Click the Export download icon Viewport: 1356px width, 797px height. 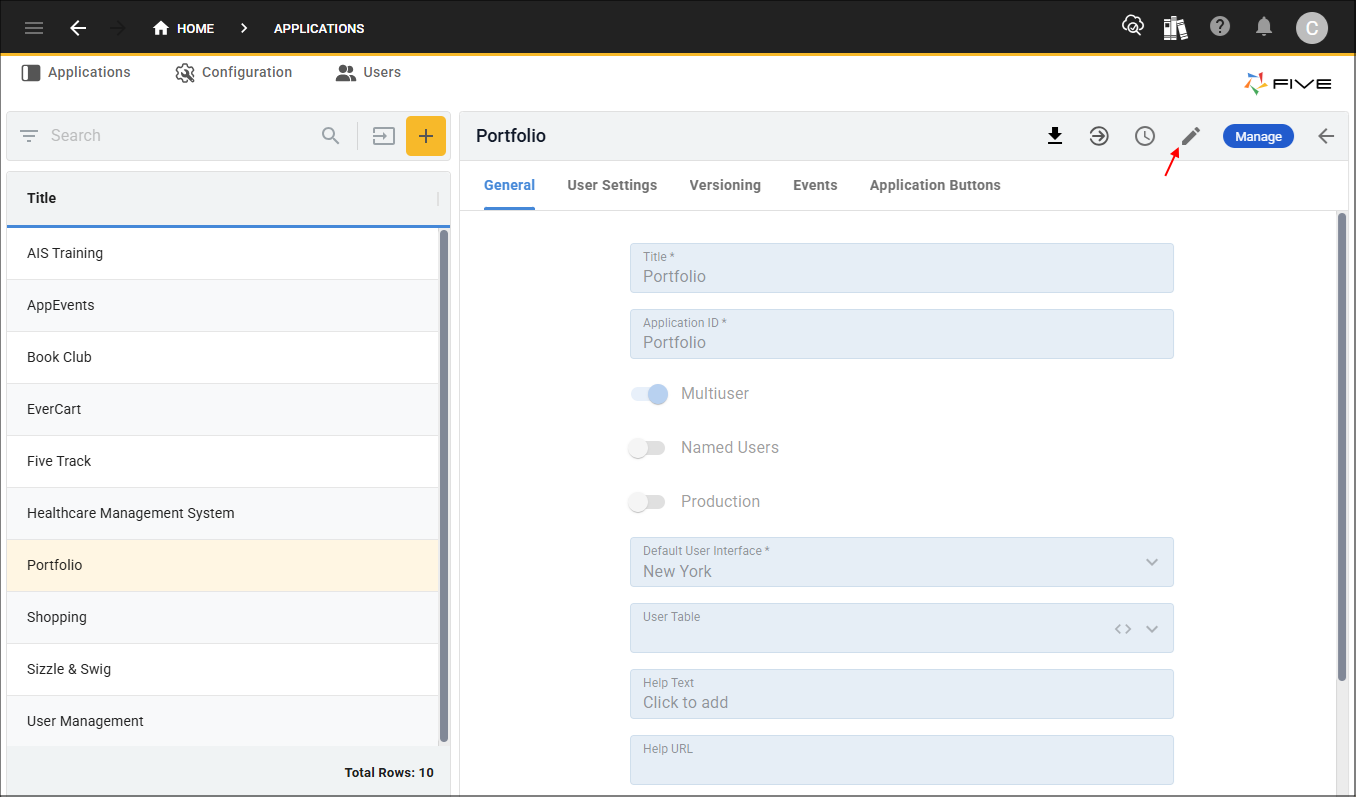click(x=1054, y=136)
